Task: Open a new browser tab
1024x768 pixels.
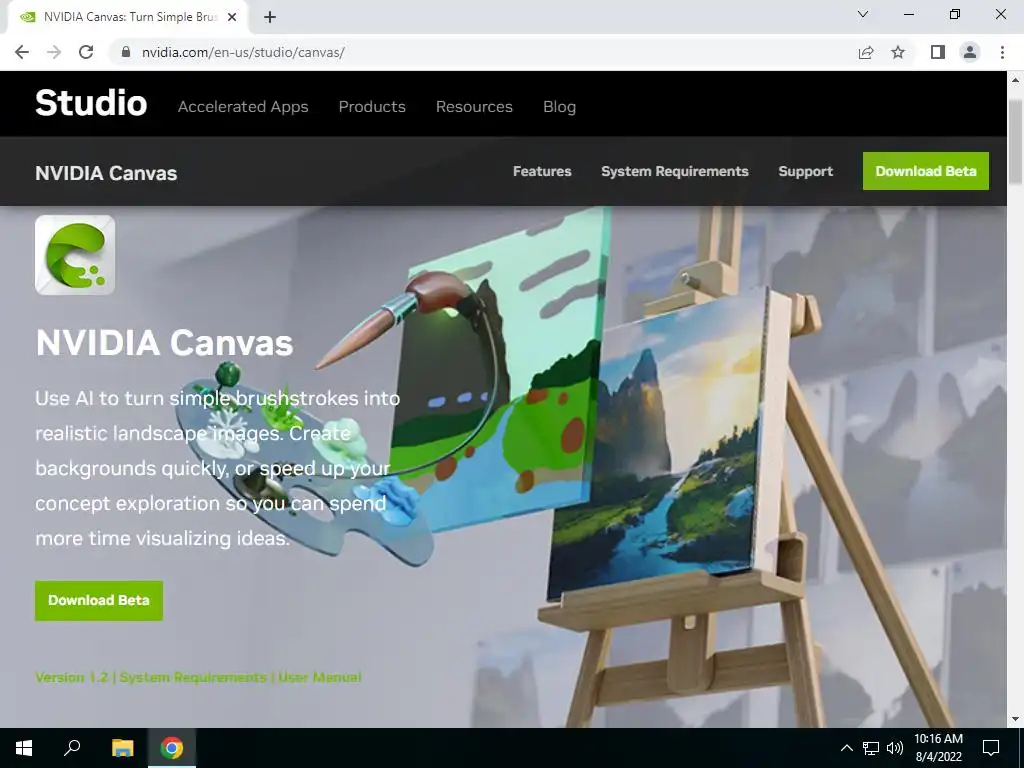Action: click(270, 17)
